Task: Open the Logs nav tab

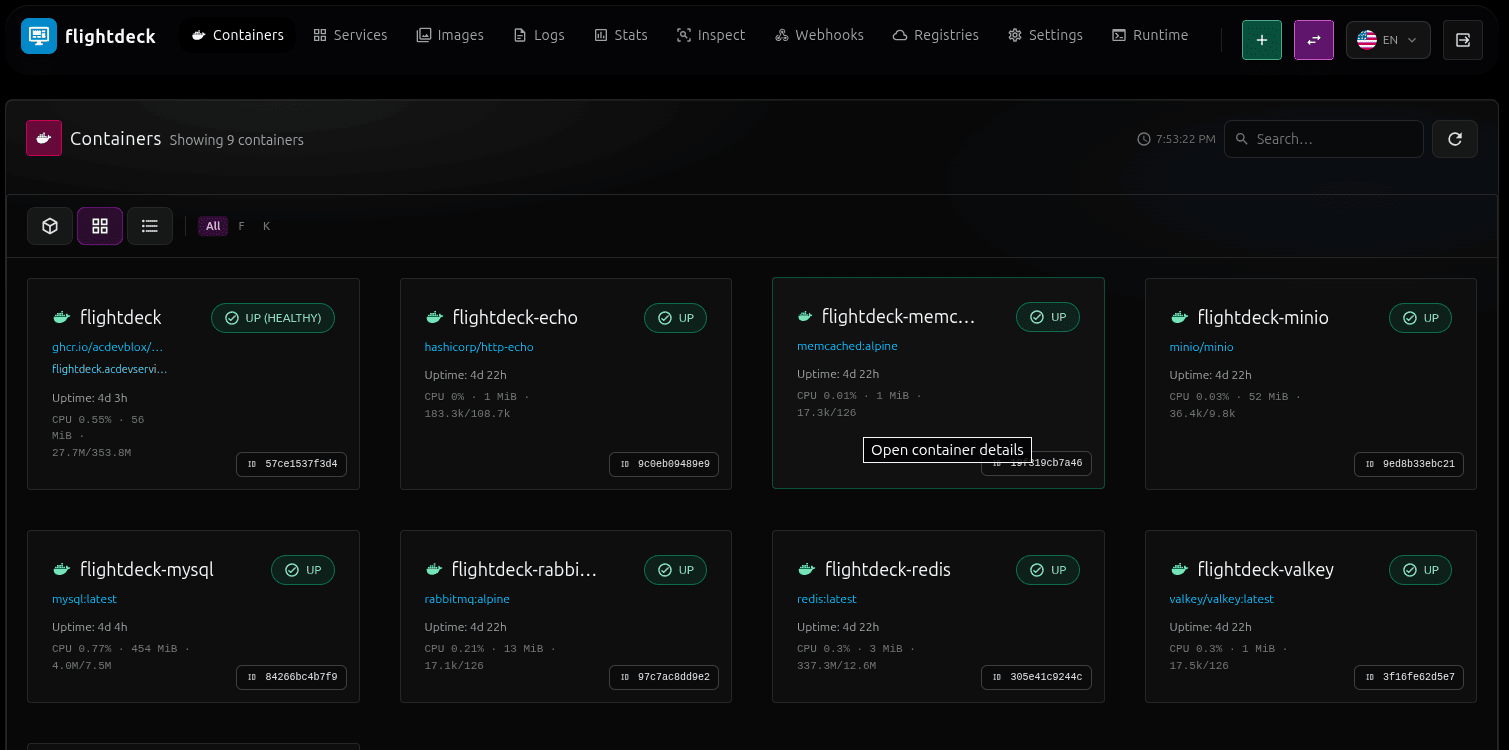Action: pyautogui.click(x=539, y=35)
